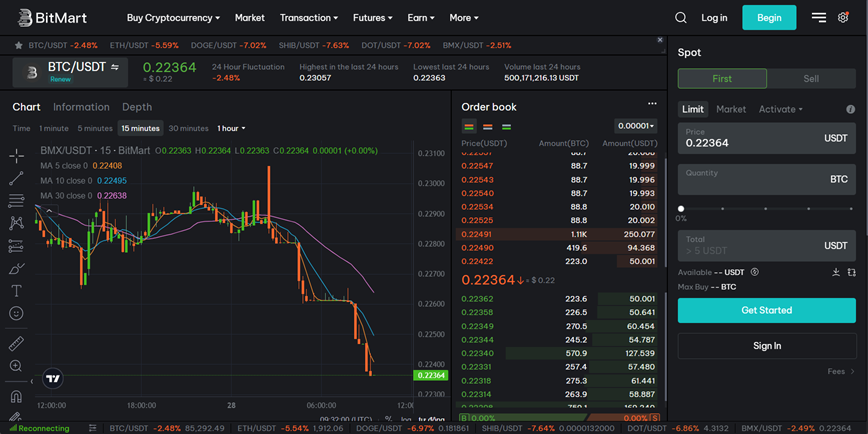Click the search magnifier in top header

coord(681,18)
